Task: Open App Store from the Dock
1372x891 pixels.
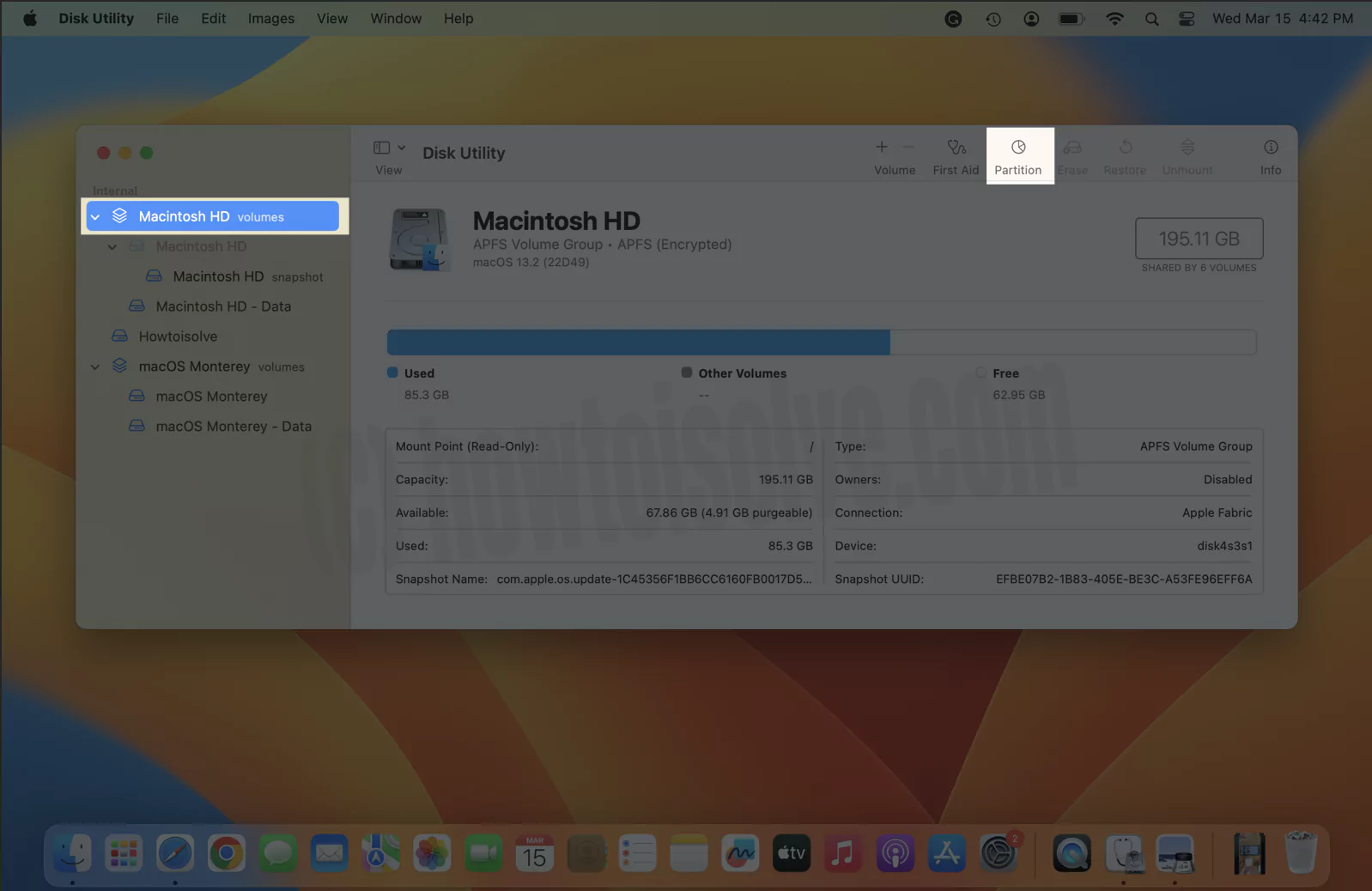Action: 946,853
